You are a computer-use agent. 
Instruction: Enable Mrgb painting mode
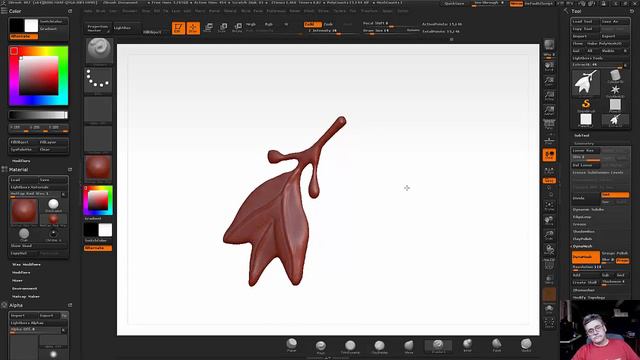[x=251, y=24]
